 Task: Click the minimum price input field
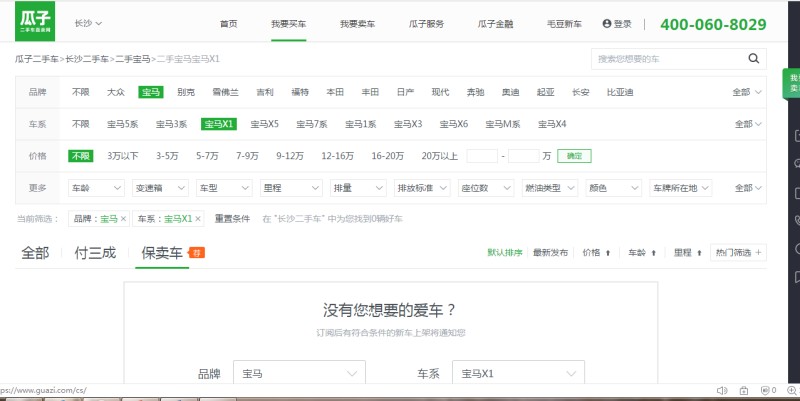(482, 156)
